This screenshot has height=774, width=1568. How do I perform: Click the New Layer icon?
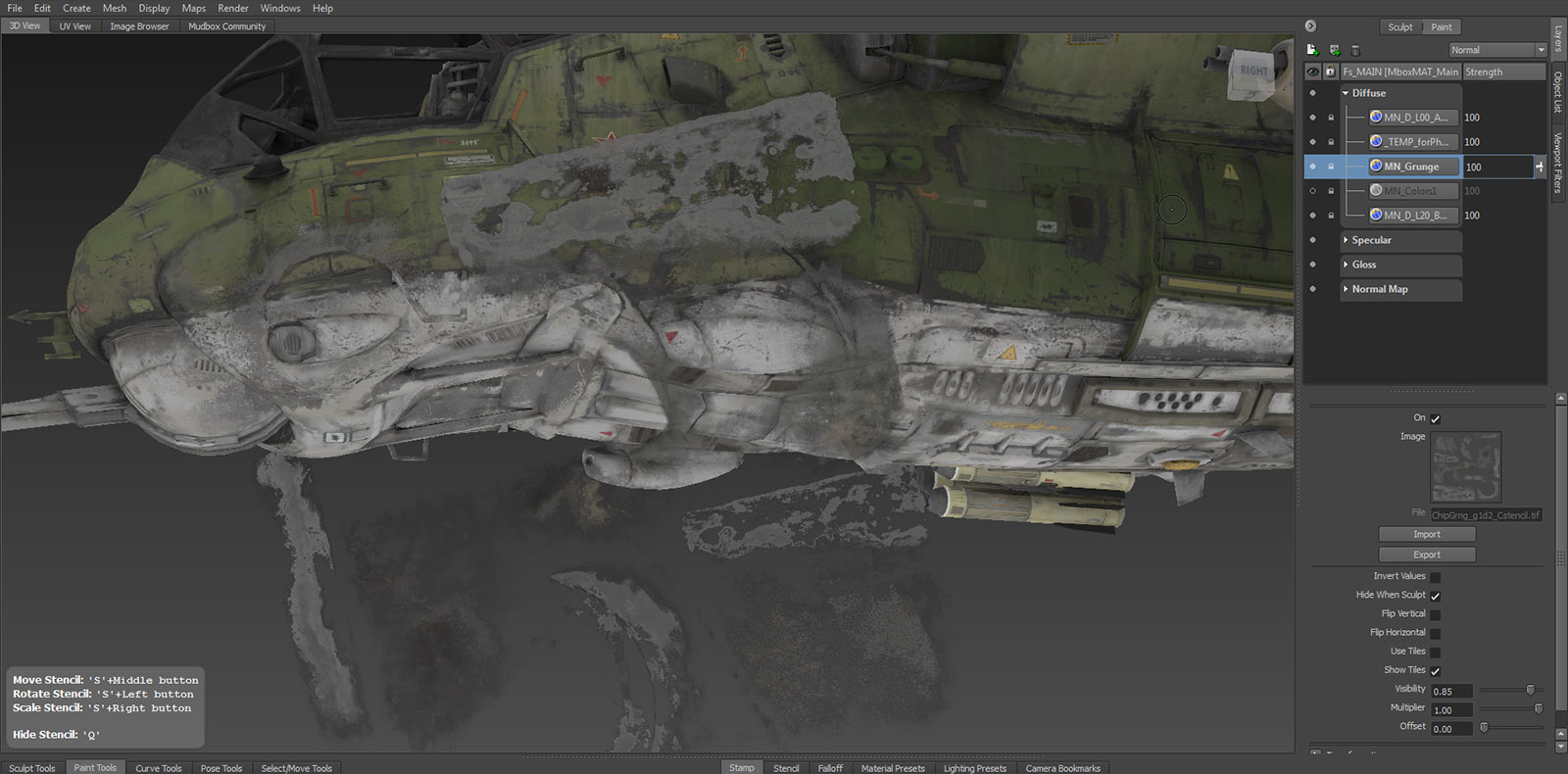point(1312,50)
